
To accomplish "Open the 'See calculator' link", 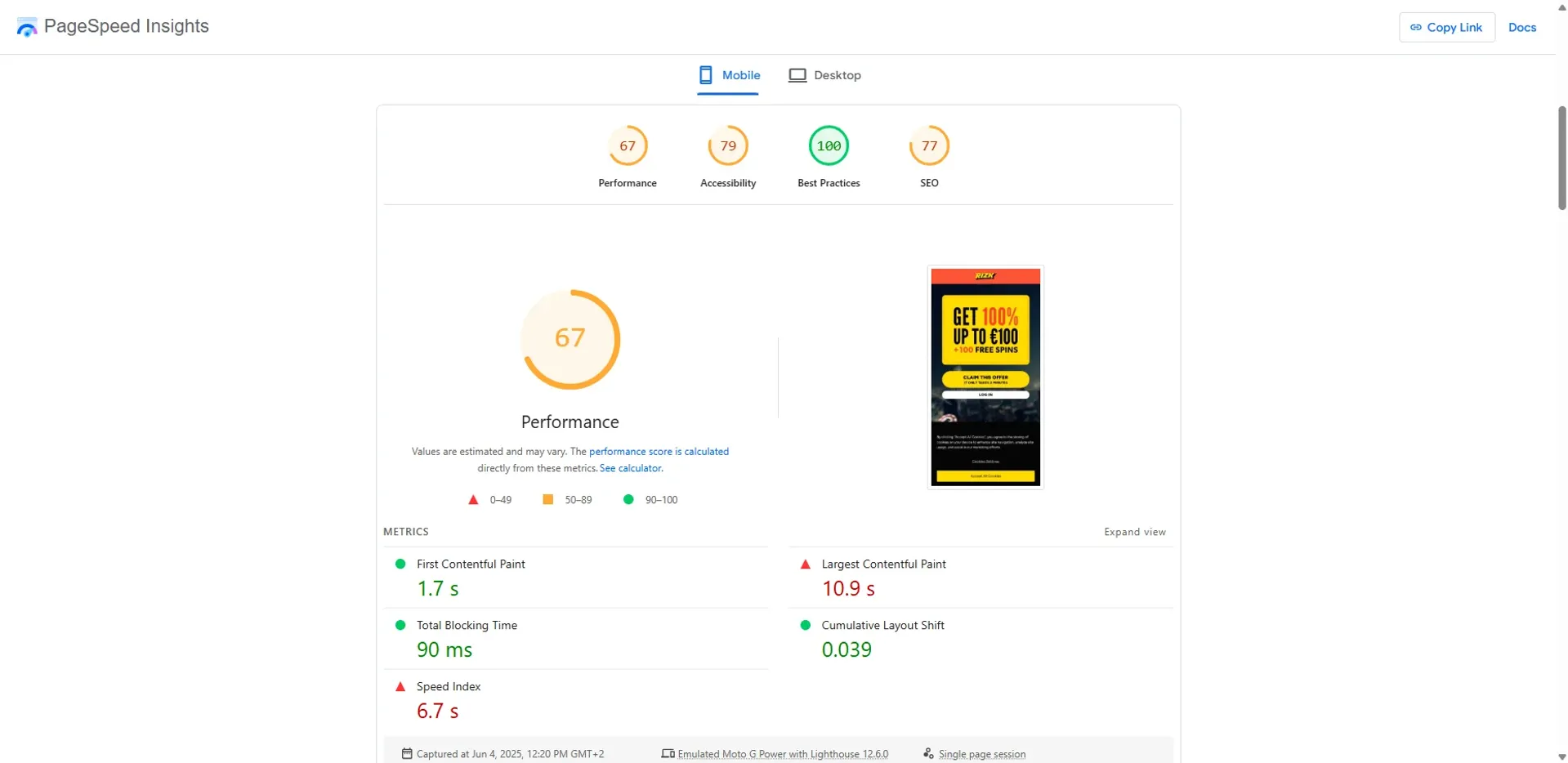I will point(630,468).
